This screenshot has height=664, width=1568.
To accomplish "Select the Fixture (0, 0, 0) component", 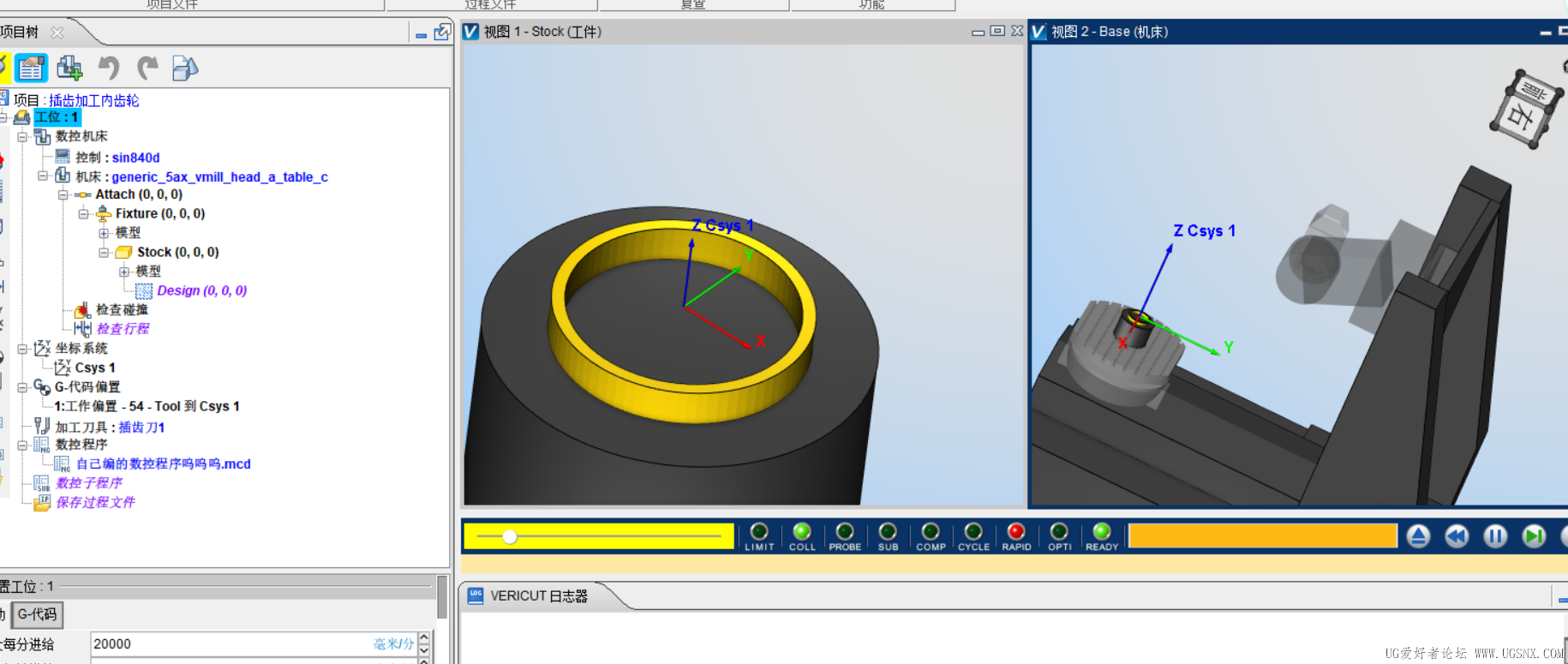I will [x=160, y=213].
